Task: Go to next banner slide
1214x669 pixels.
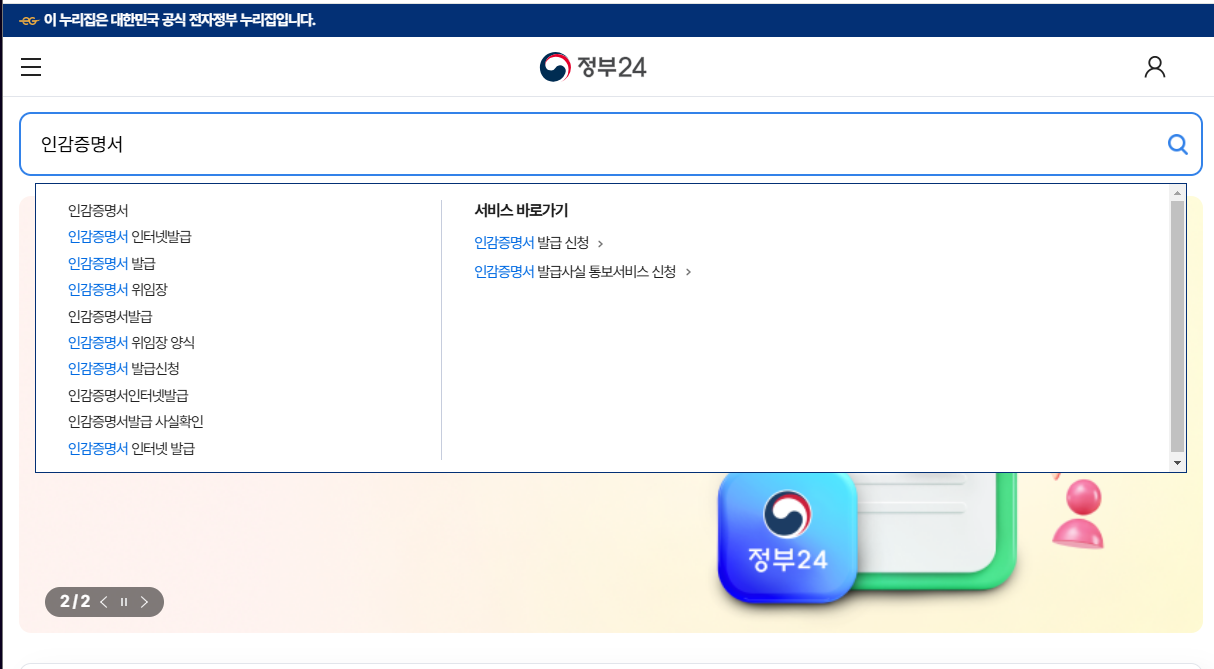Action: pyautogui.click(x=144, y=602)
